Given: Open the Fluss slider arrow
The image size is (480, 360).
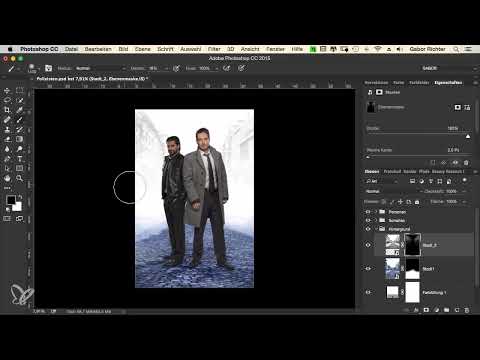Looking at the screenshot, I should [x=216, y=68].
